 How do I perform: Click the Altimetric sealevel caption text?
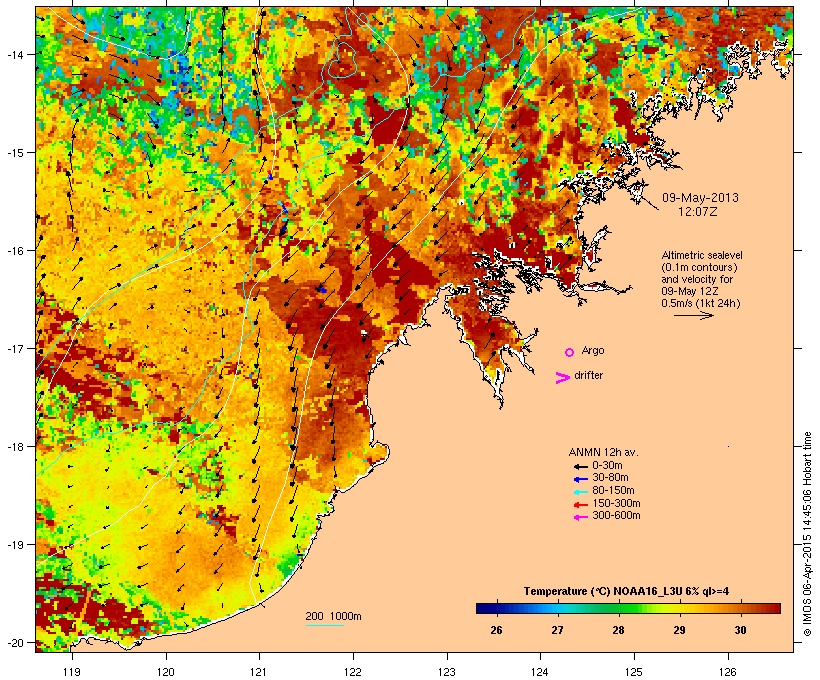click(x=702, y=255)
